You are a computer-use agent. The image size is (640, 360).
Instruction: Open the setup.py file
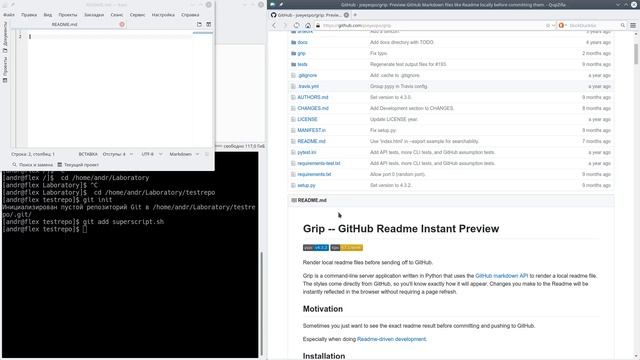click(x=307, y=186)
